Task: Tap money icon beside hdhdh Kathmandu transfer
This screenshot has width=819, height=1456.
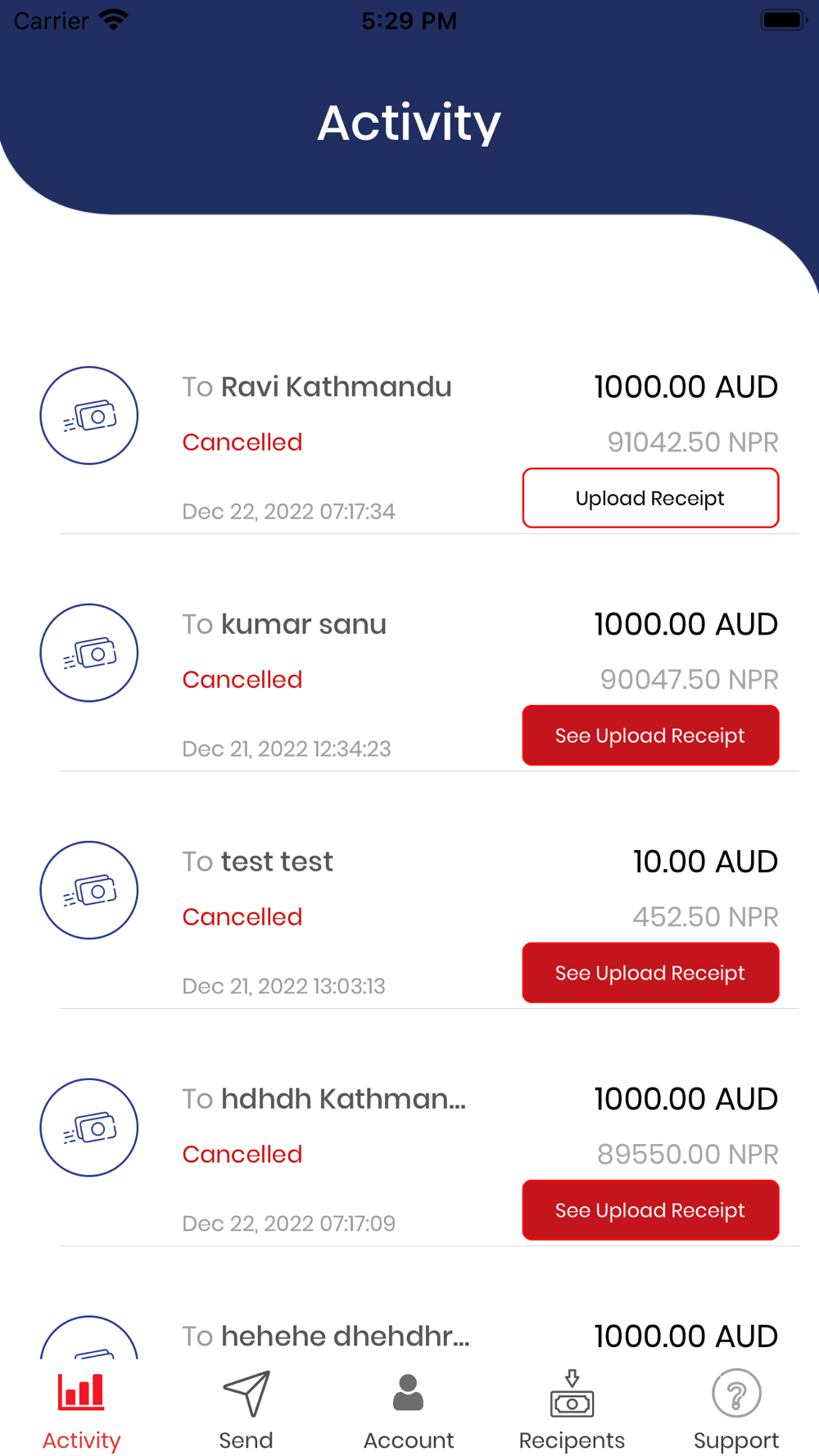Action: 89,1128
